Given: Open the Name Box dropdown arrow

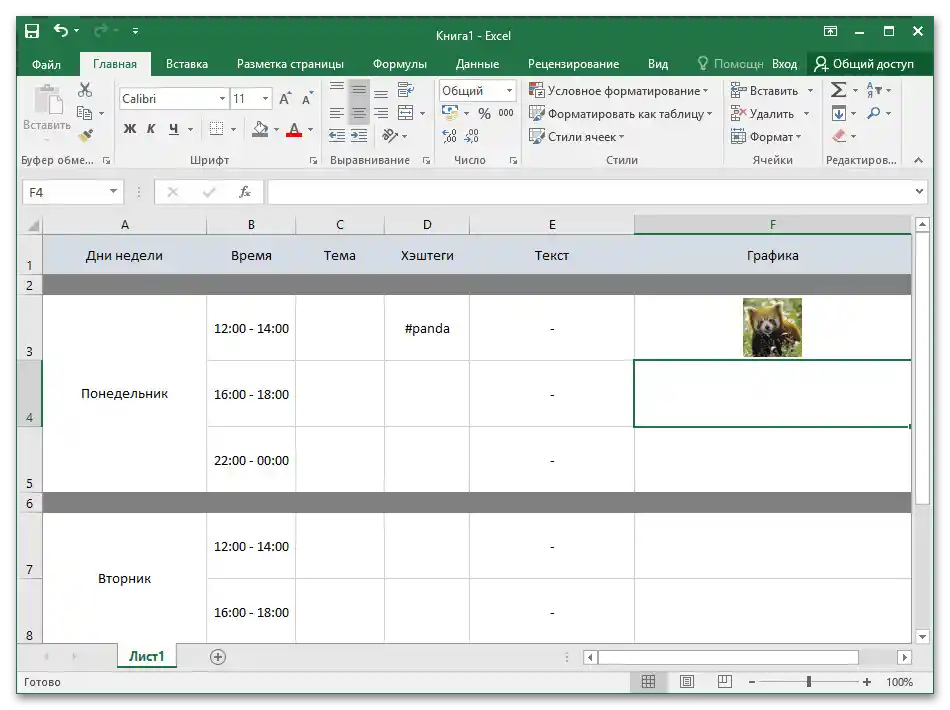Looking at the screenshot, I should click(x=113, y=192).
